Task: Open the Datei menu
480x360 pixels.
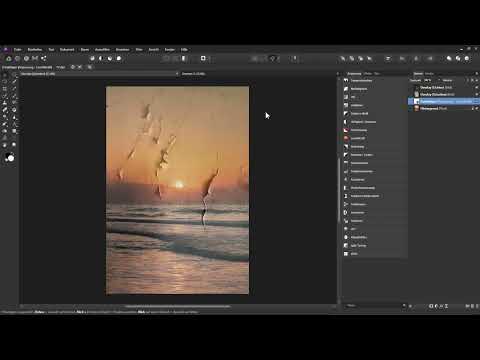Action: click(18, 50)
